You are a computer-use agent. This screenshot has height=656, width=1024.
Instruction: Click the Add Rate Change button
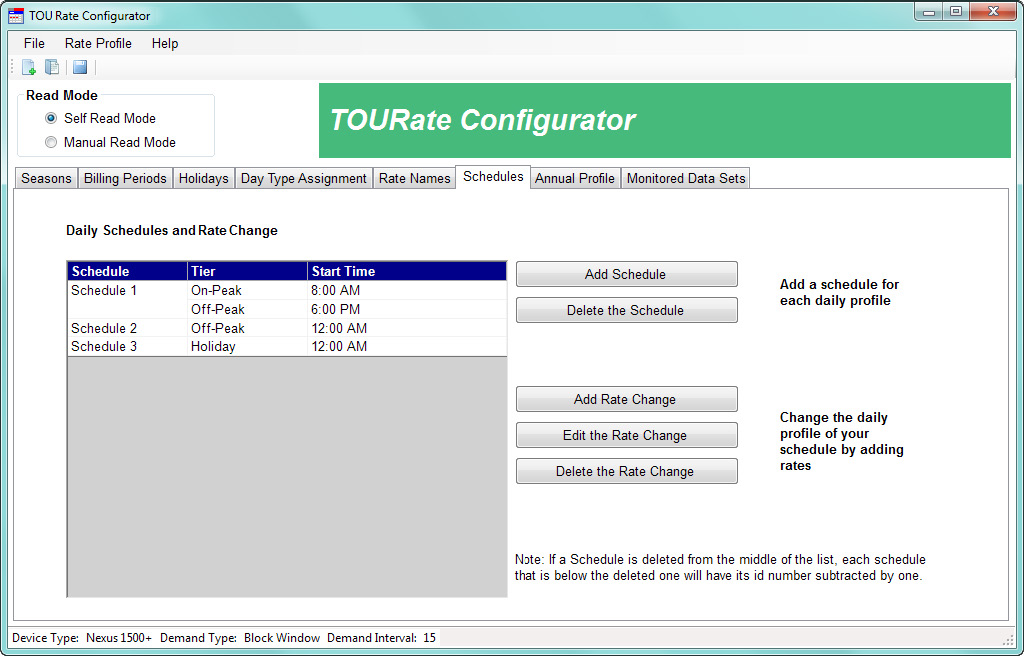pos(626,399)
